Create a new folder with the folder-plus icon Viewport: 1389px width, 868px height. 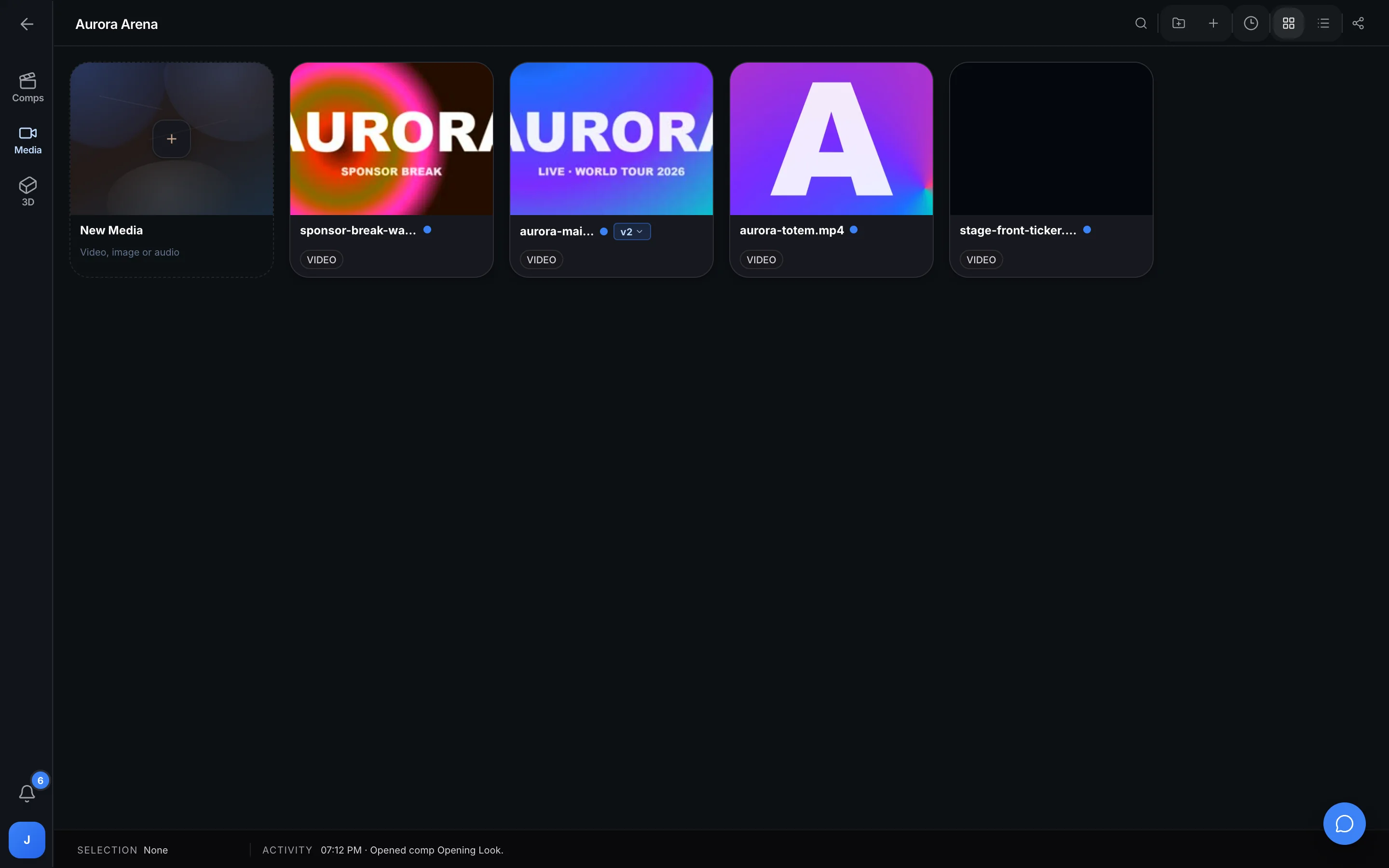coord(1178,24)
